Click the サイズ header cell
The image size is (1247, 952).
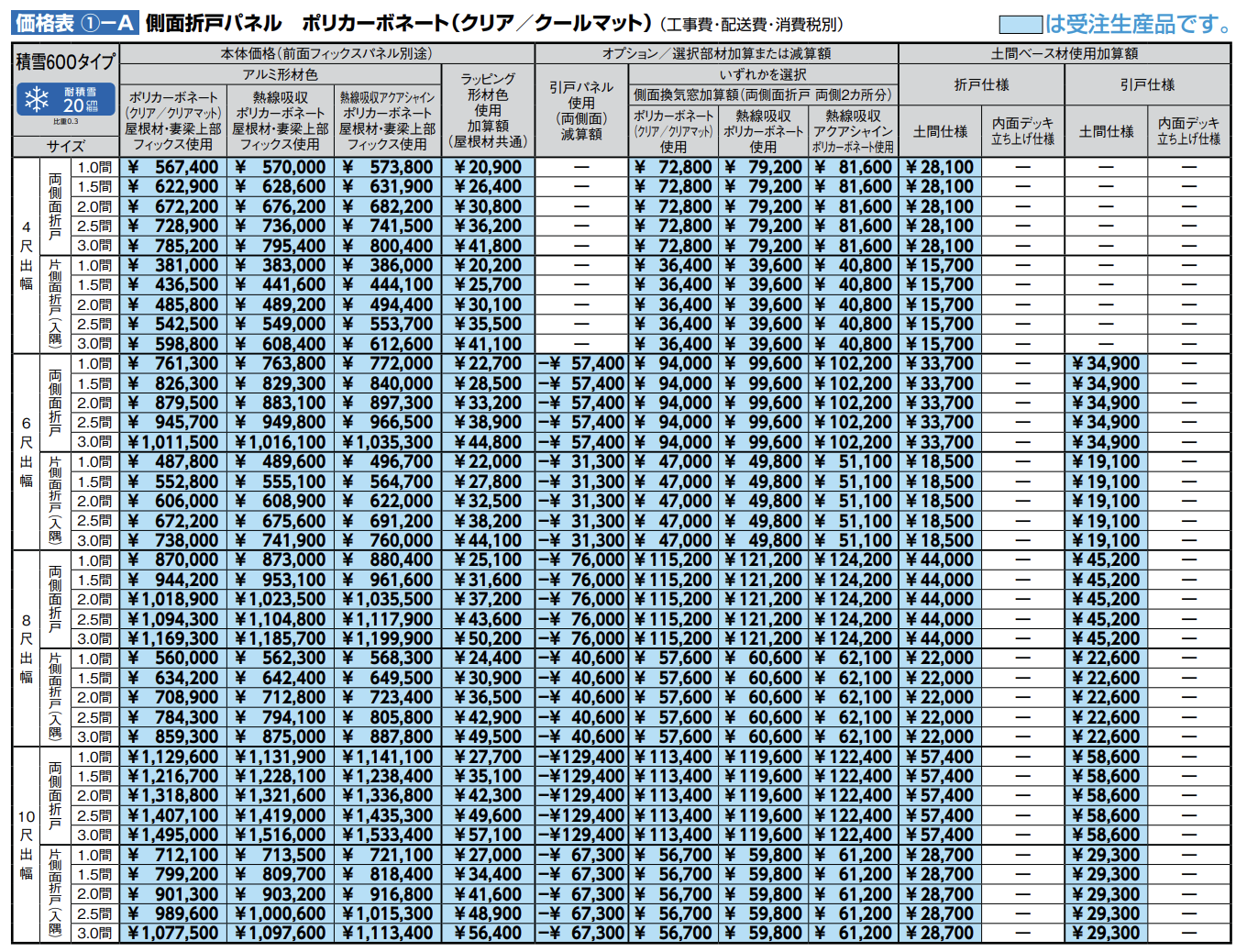[66, 147]
